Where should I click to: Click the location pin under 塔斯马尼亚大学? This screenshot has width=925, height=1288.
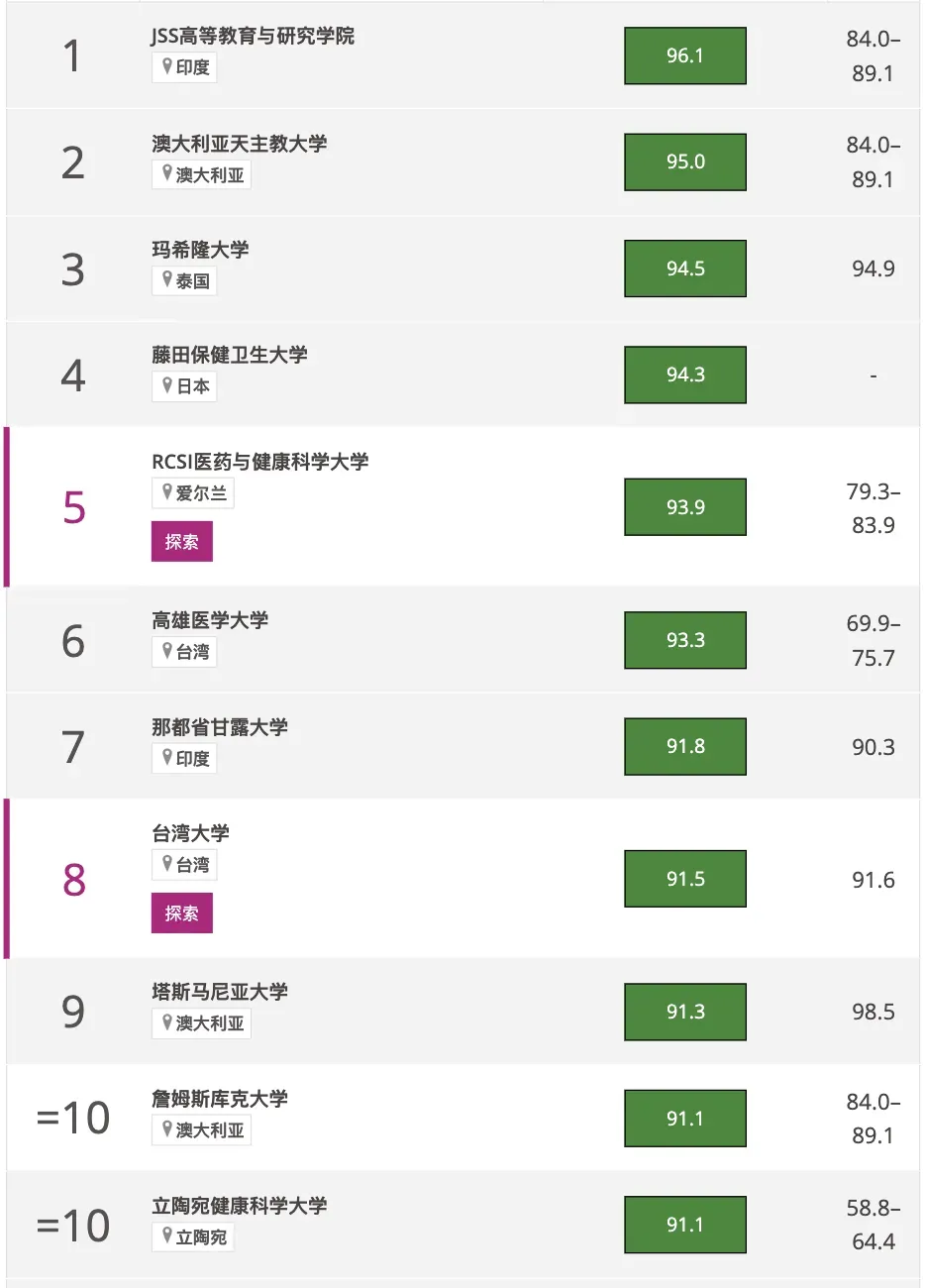pyautogui.click(x=167, y=1022)
